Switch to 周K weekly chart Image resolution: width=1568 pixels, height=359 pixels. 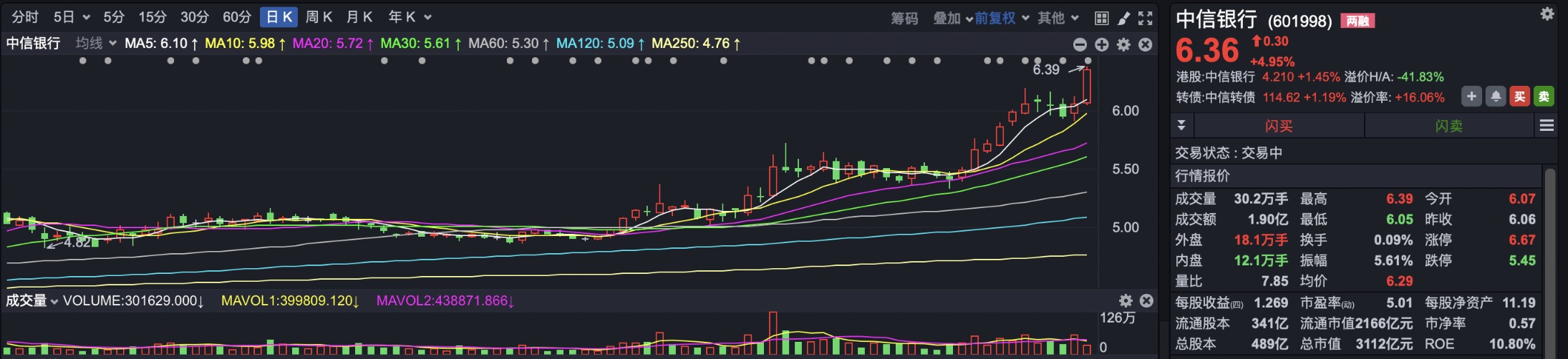point(319,17)
